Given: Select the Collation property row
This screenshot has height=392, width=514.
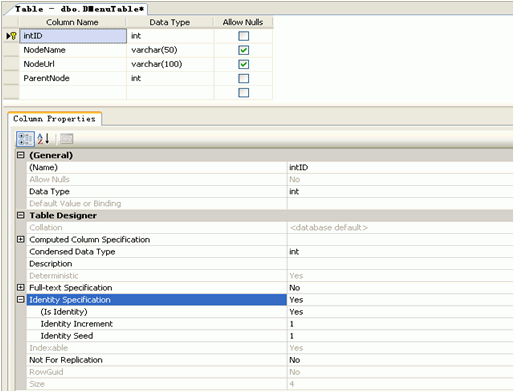Looking at the screenshot, I should [x=157, y=227].
